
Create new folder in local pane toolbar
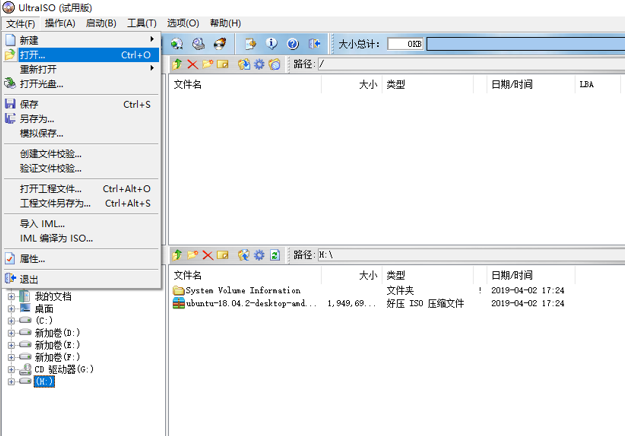pos(193,255)
